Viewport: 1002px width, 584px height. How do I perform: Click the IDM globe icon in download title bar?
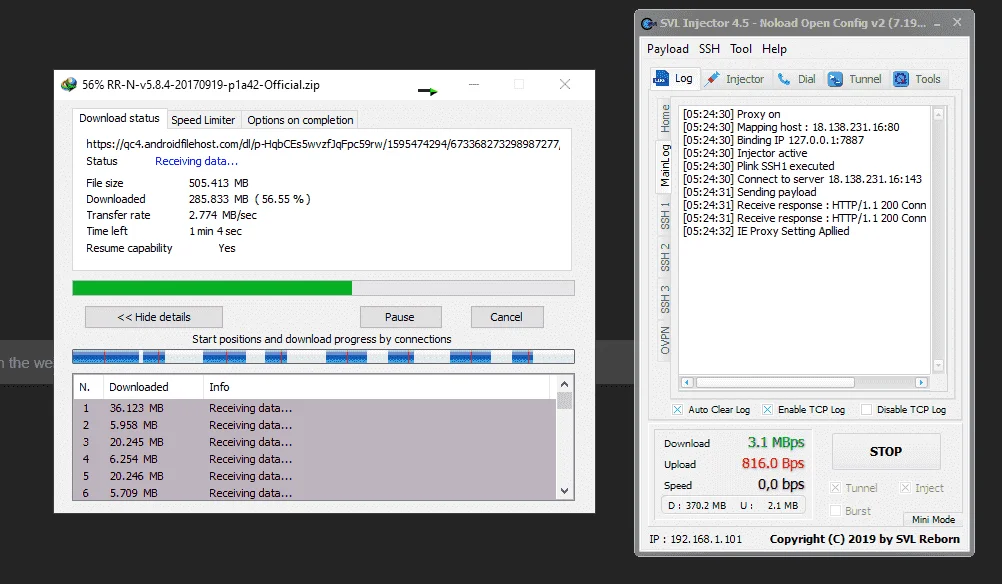click(x=68, y=84)
